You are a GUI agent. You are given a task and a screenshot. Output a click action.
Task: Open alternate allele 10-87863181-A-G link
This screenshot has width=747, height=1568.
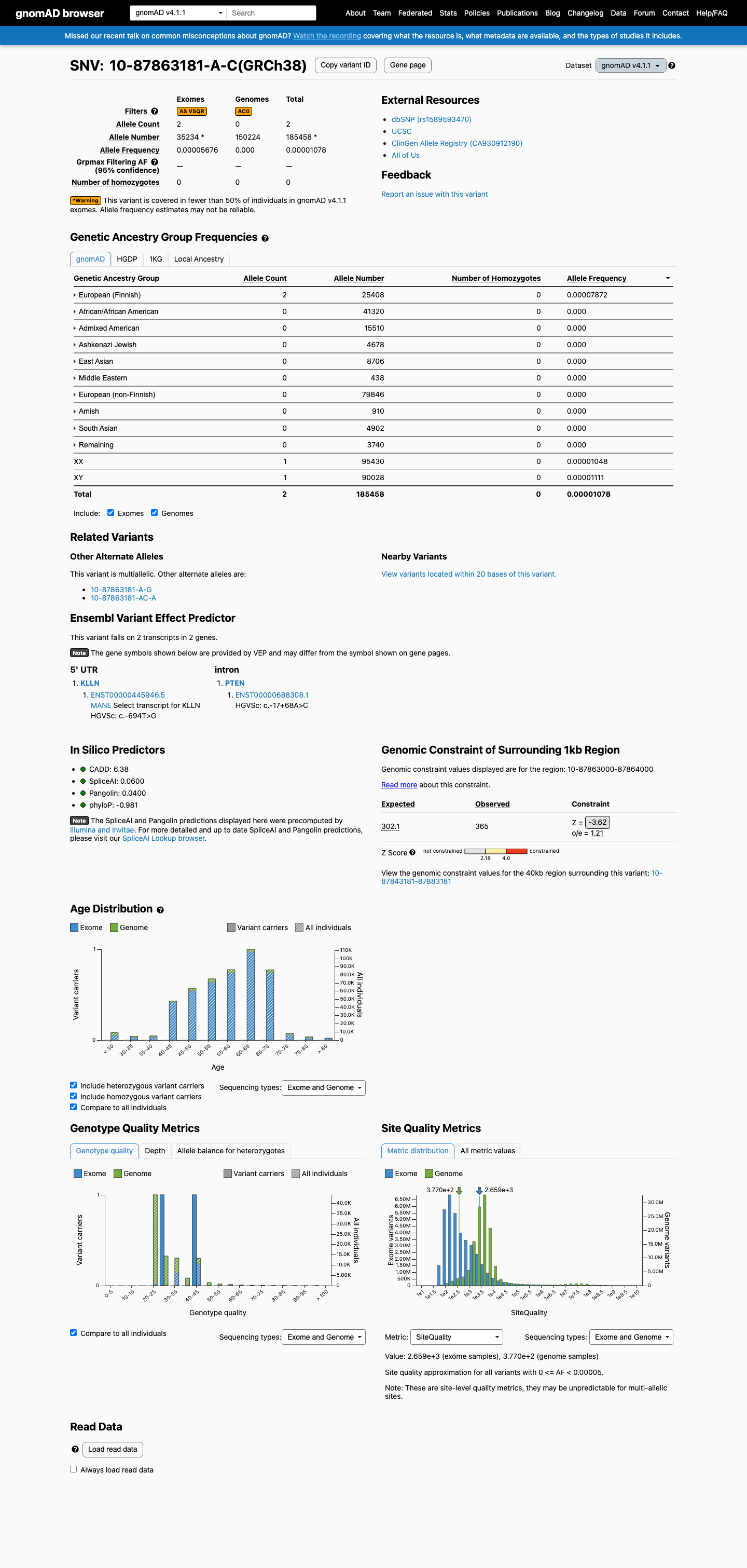point(121,590)
